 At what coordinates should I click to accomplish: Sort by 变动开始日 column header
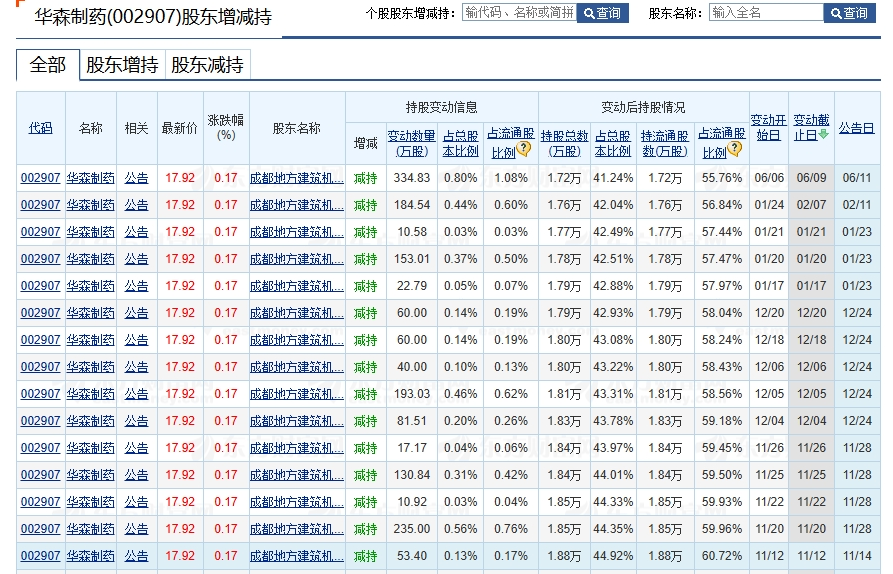point(768,128)
